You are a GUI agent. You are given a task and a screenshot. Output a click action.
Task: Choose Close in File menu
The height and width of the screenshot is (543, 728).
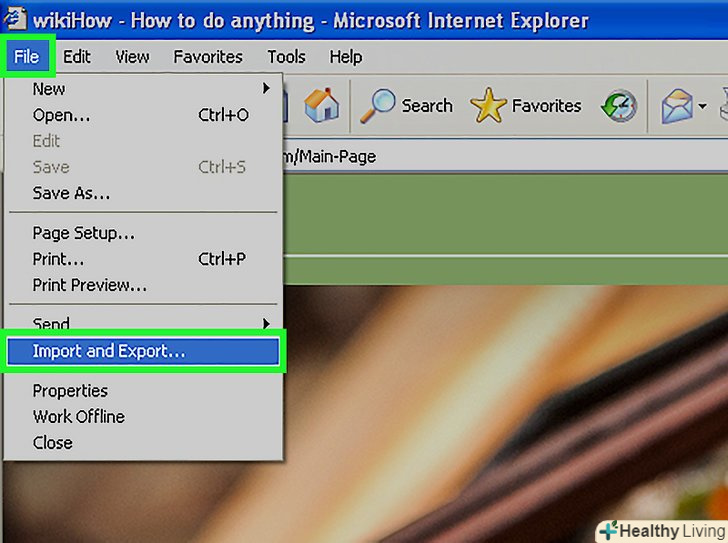[144, 443]
